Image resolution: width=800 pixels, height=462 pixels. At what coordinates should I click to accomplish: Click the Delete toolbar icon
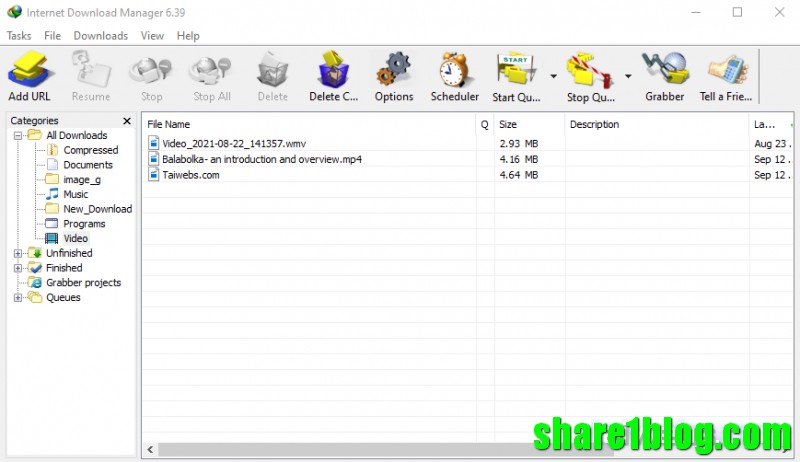pos(272,69)
